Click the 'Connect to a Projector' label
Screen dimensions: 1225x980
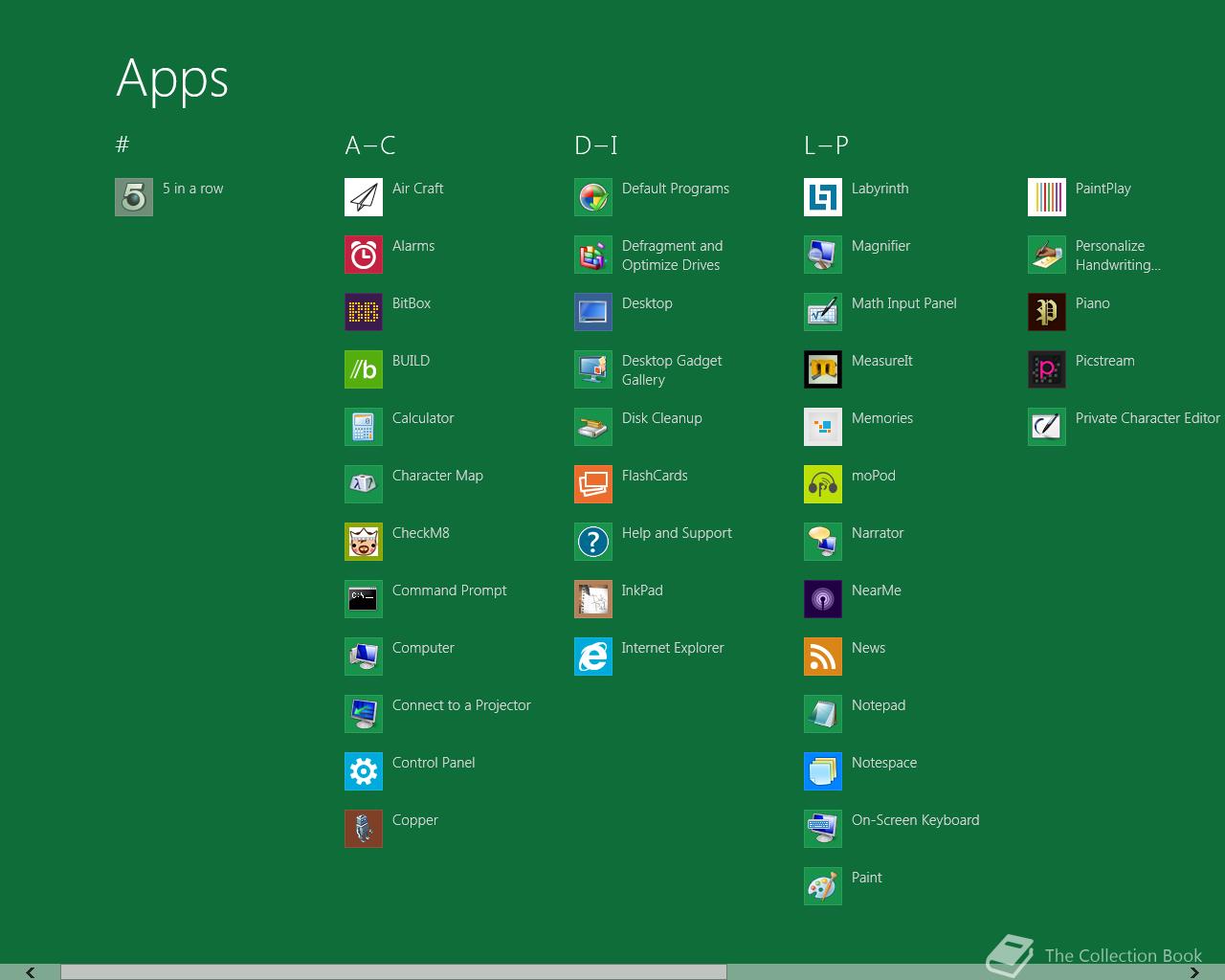pyautogui.click(x=461, y=705)
